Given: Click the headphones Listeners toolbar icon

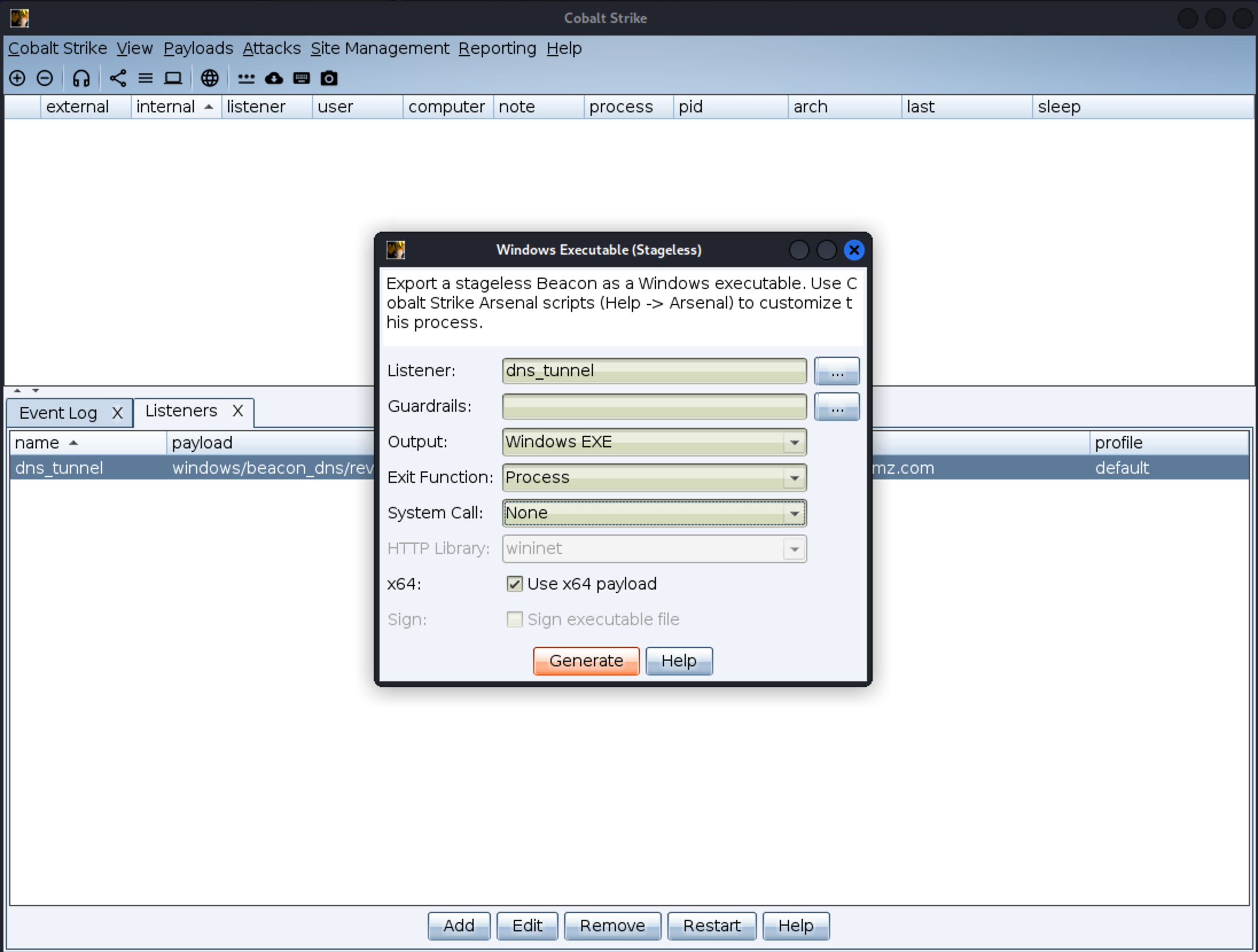Looking at the screenshot, I should click(81, 78).
